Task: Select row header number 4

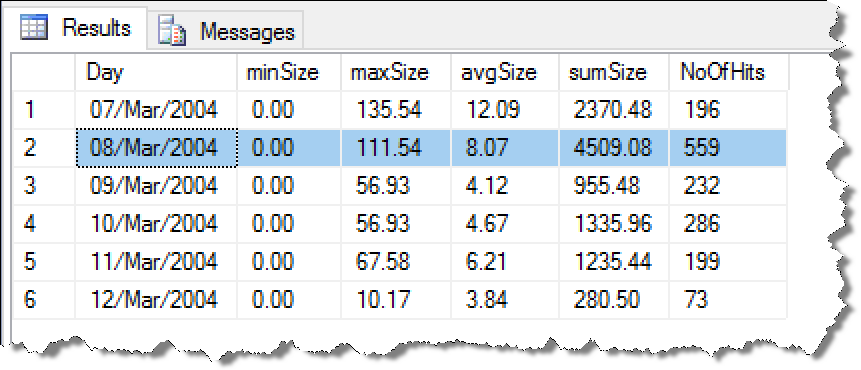Action: pos(44,223)
